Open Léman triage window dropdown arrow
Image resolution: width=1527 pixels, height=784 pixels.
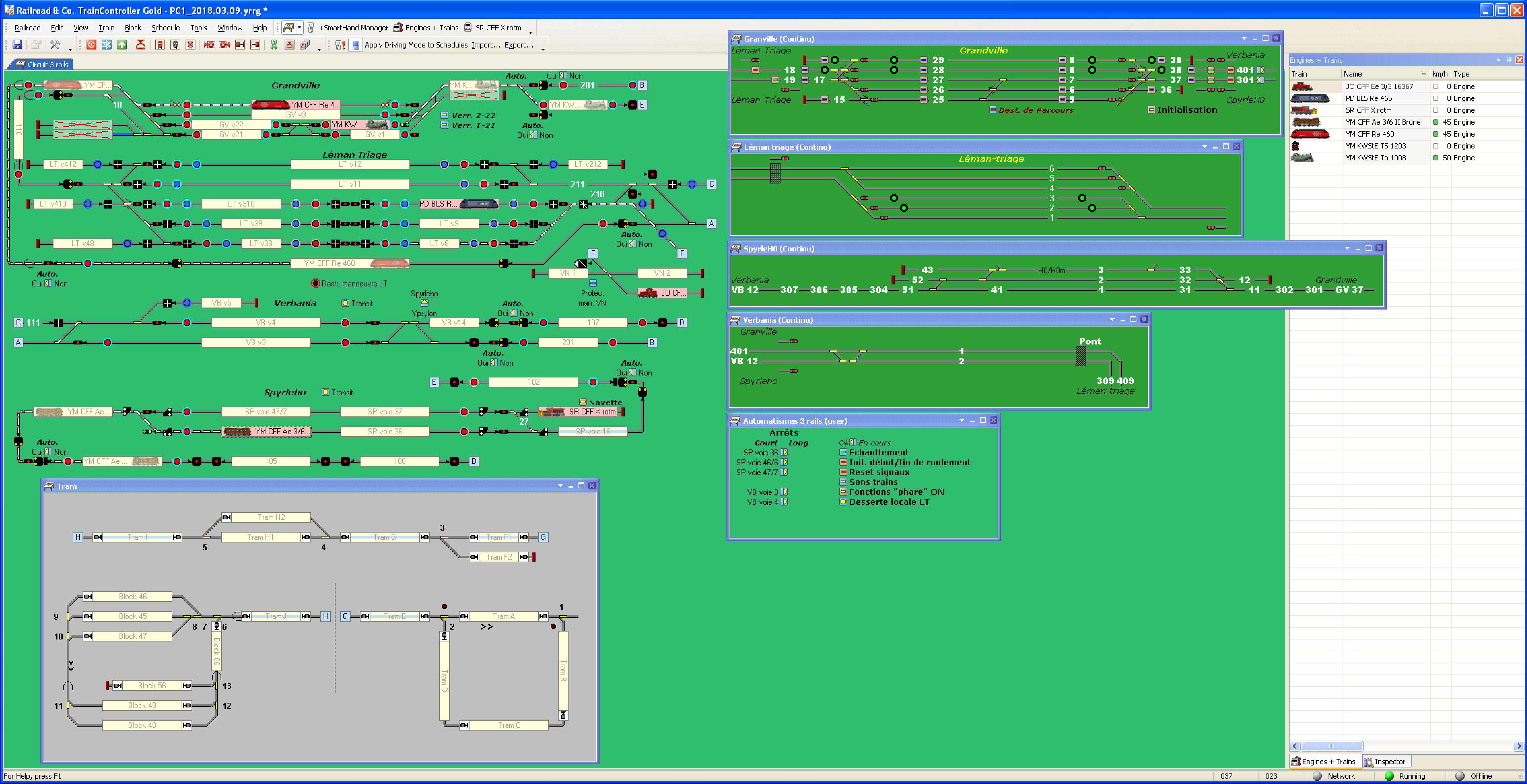coord(1204,147)
